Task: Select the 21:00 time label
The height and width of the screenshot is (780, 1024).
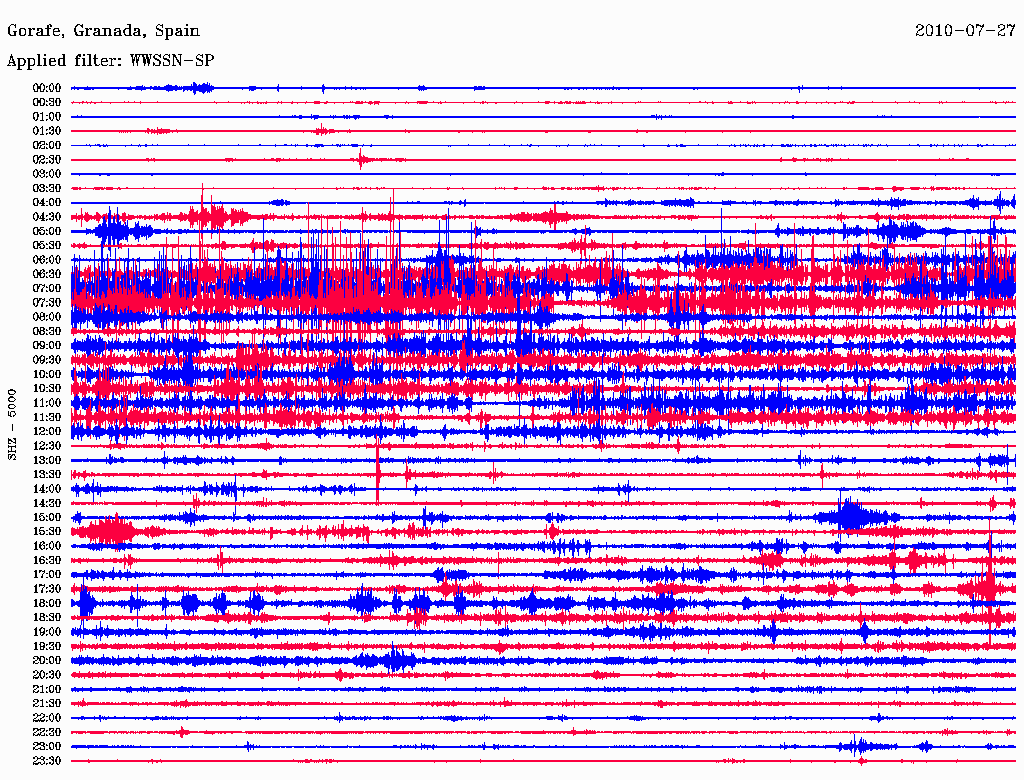Action: (x=46, y=689)
